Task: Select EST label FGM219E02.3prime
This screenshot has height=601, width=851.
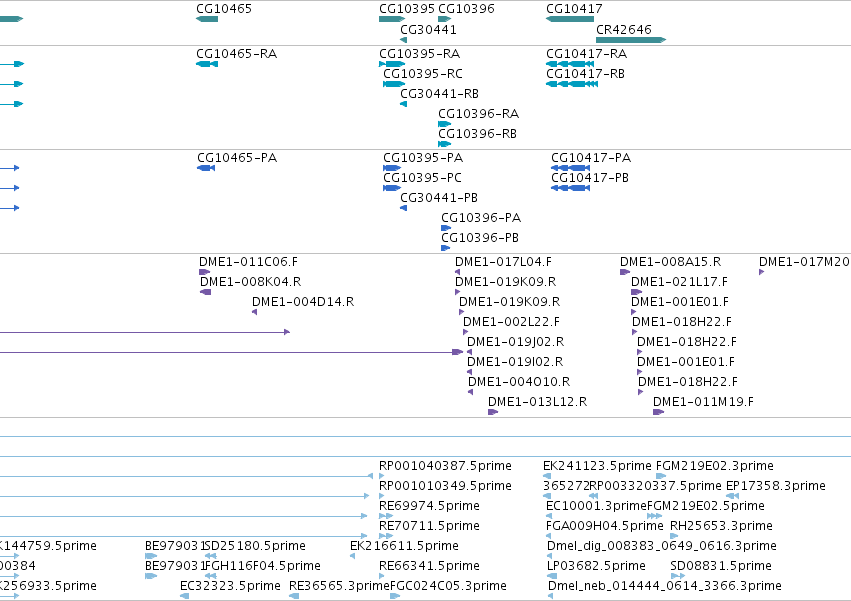Action: coord(715,466)
